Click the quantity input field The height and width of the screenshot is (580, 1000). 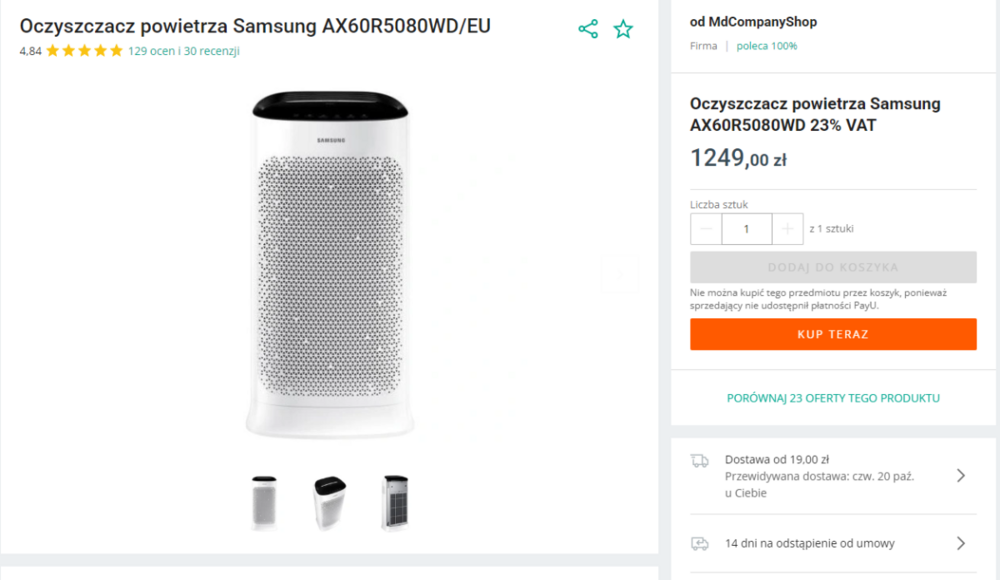(746, 229)
